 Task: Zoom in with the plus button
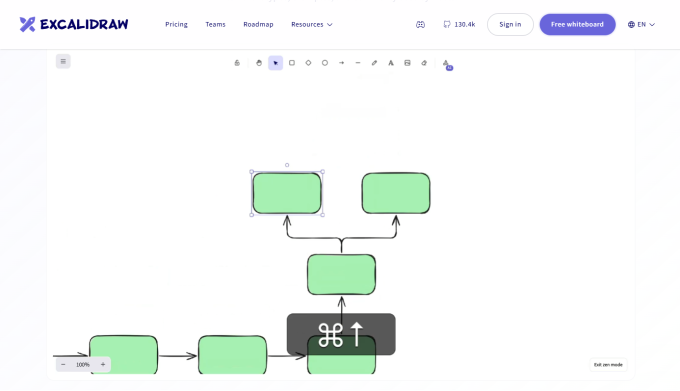tap(103, 365)
